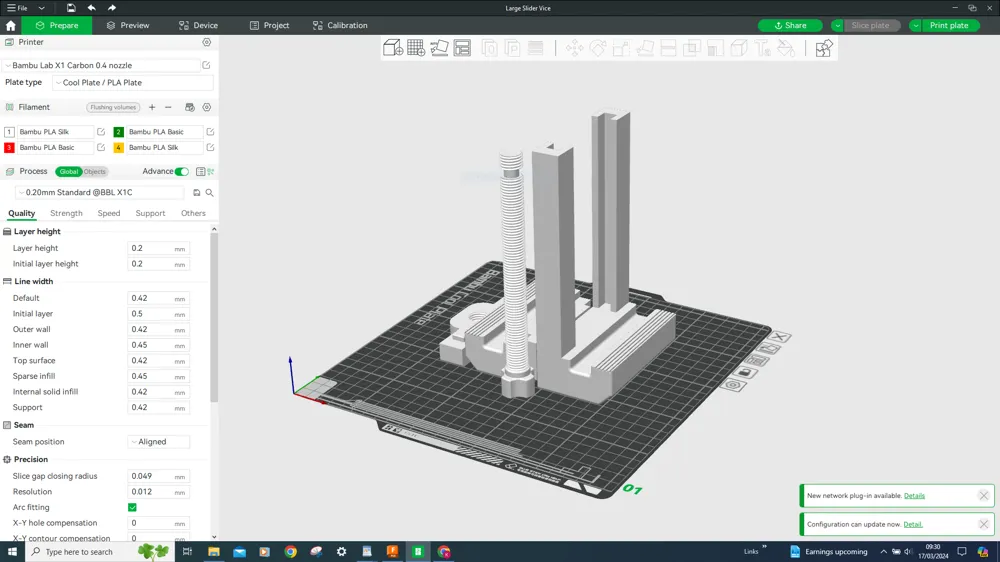
Task: Click the Add object cube icon
Action: tap(393, 48)
